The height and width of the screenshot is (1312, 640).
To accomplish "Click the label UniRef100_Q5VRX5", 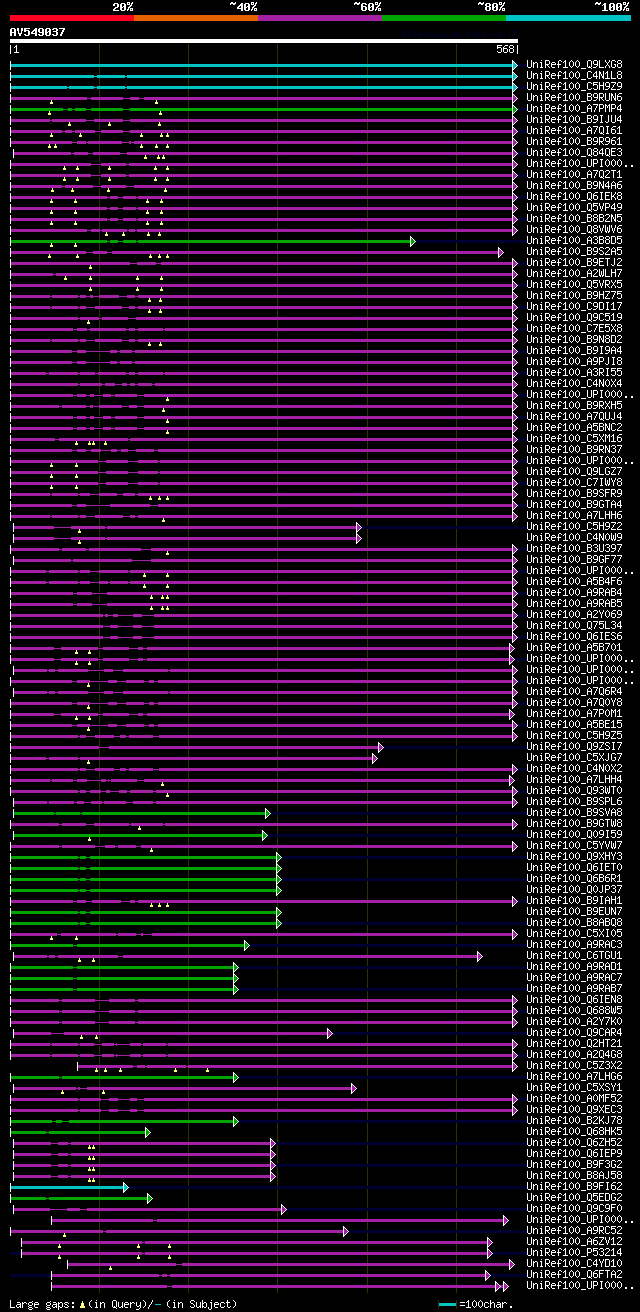I will [574, 284].
